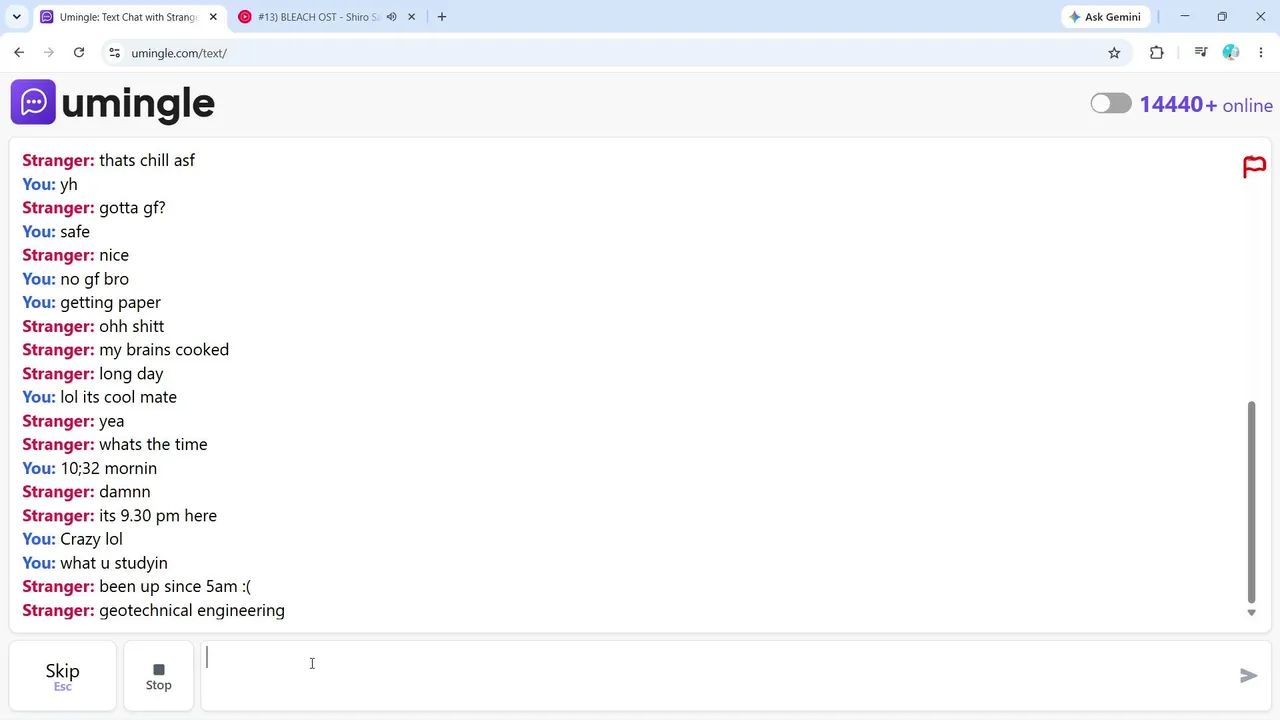Click the Stop button
The height and width of the screenshot is (720, 1280).
[x=158, y=676]
